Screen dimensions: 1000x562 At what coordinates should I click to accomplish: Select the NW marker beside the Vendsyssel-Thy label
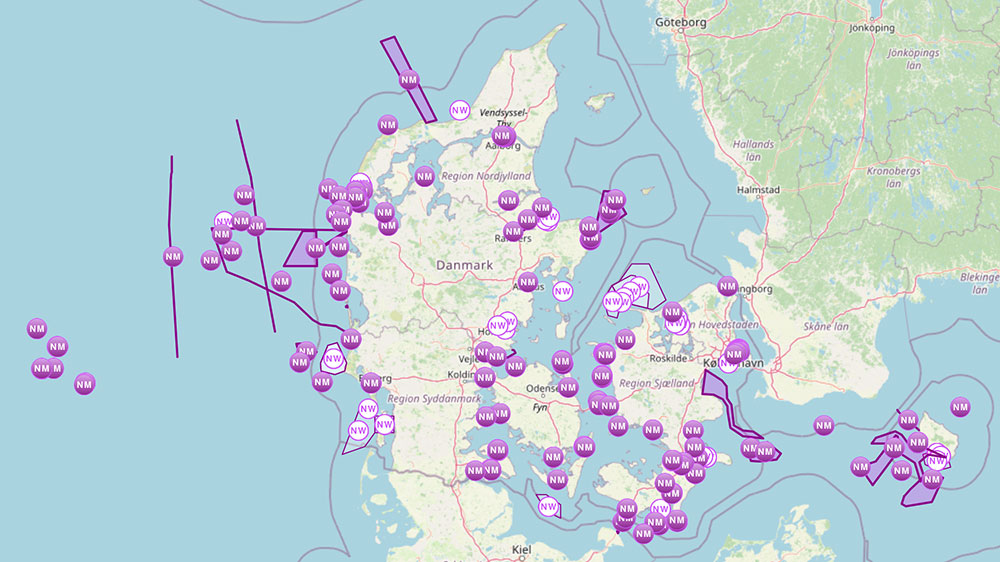pos(459,110)
